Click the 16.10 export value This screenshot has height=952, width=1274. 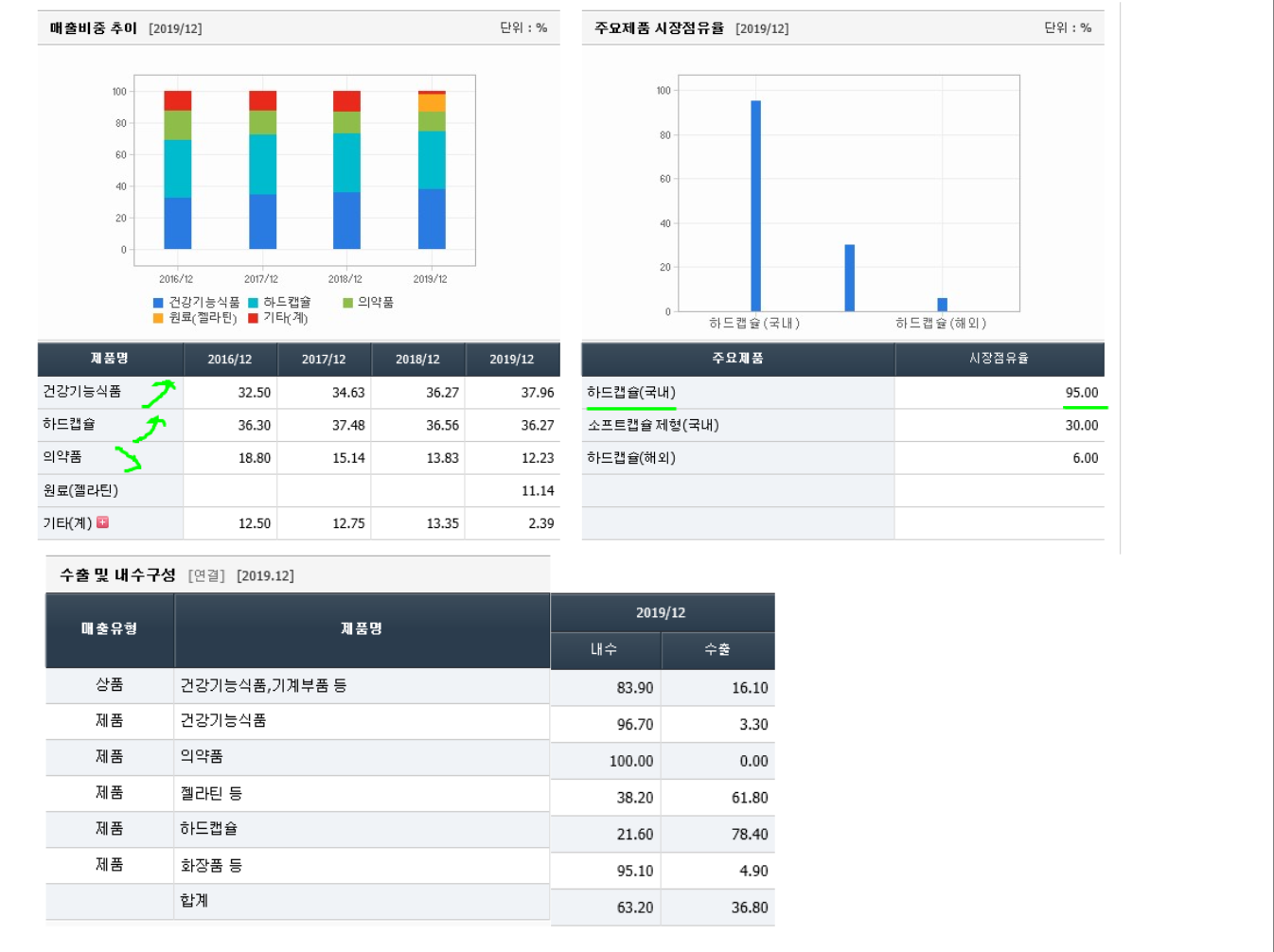750,688
